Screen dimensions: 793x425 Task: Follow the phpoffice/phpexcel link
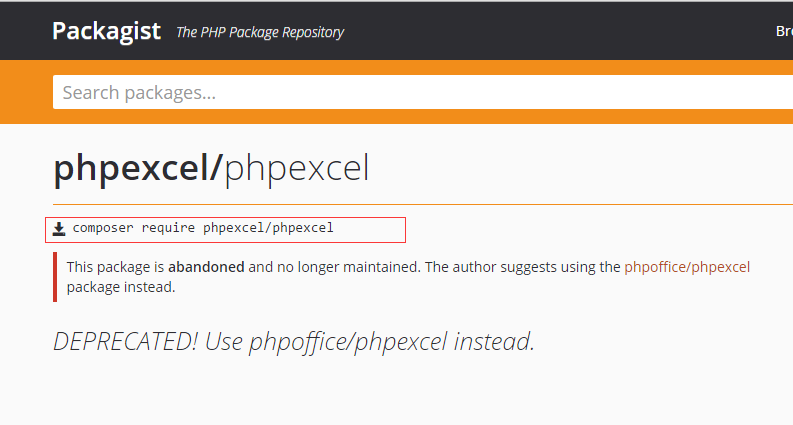pyautogui.click(x=687, y=267)
